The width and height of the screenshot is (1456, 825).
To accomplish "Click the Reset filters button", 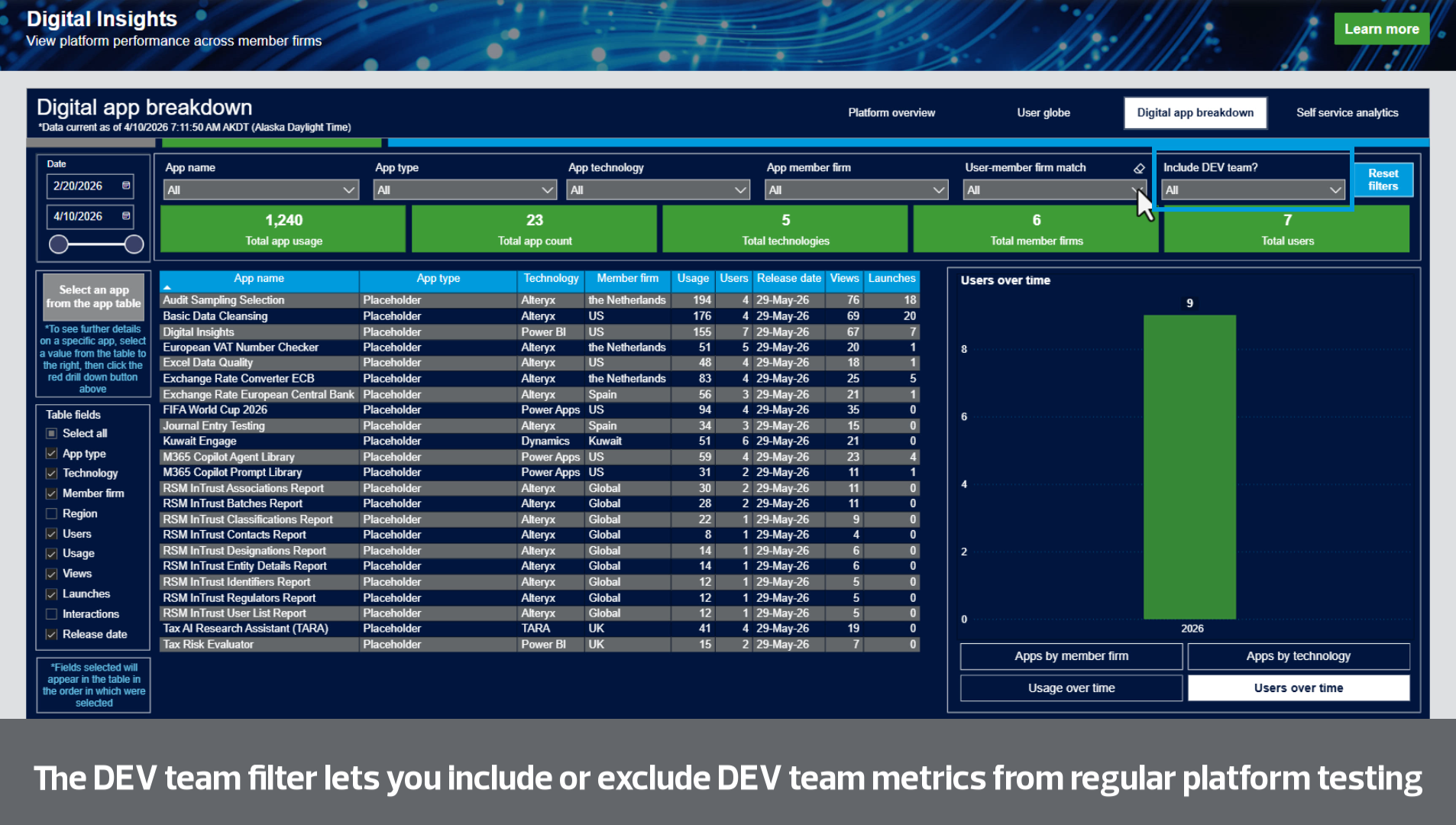I will (x=1383, y=180).
